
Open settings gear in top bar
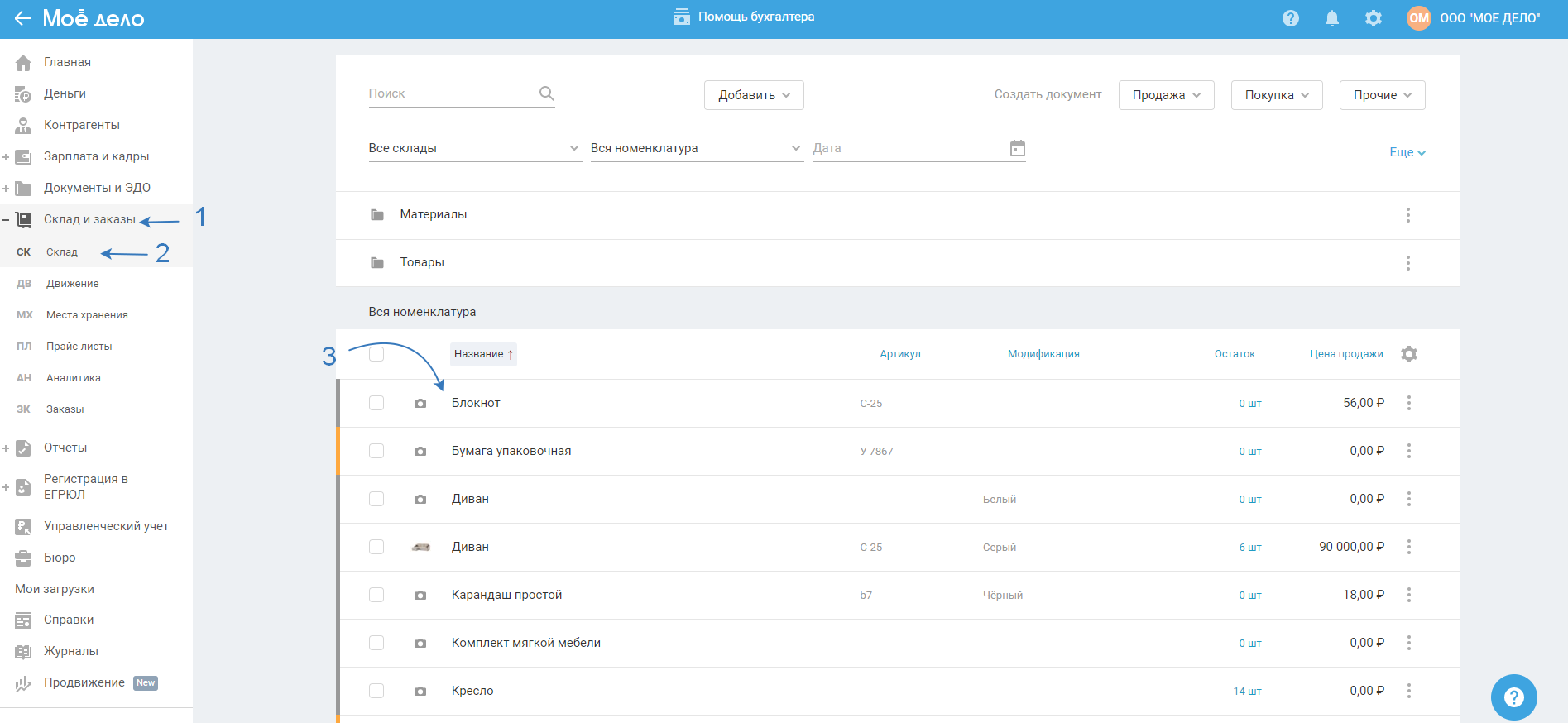(1373, 18)
